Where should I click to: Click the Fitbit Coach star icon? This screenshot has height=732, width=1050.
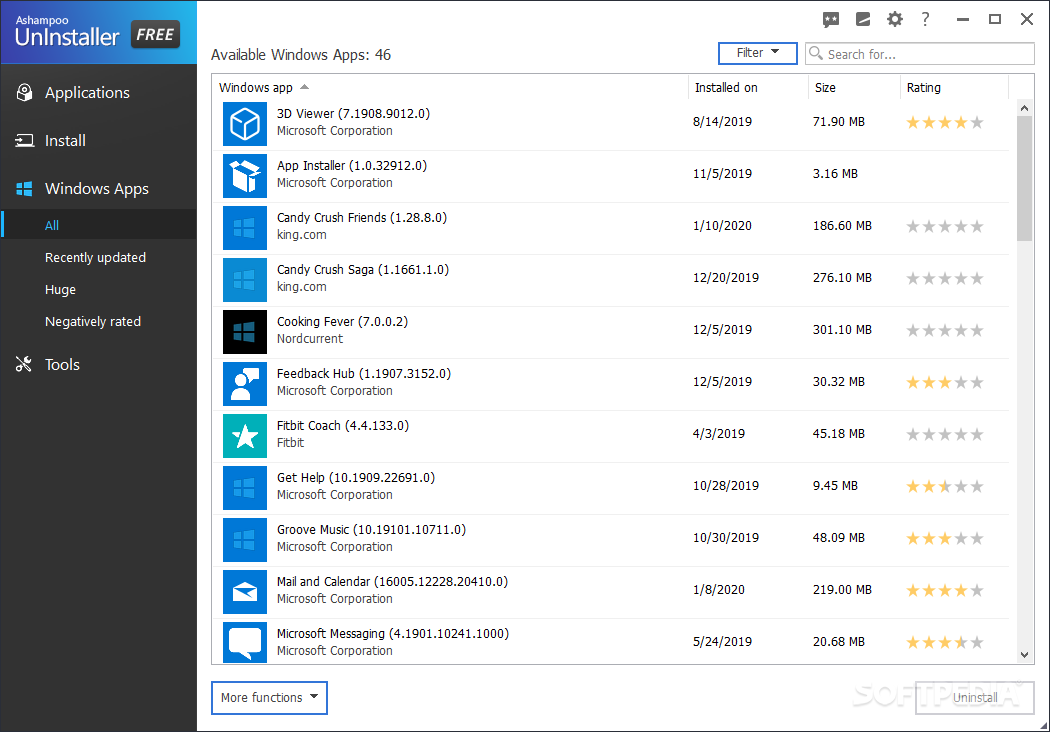pyautogui.click(x=244, y=436)
